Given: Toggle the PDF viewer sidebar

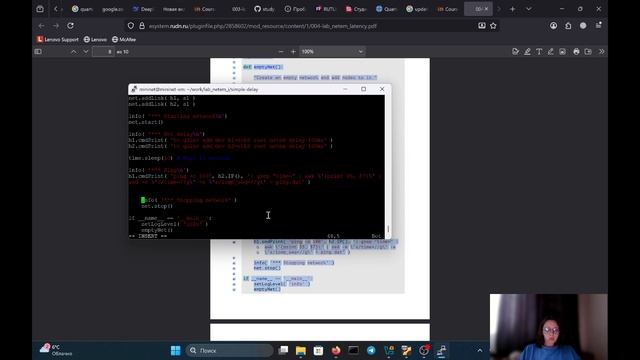Looking at the screenshot, I should (x=38, y=52).
